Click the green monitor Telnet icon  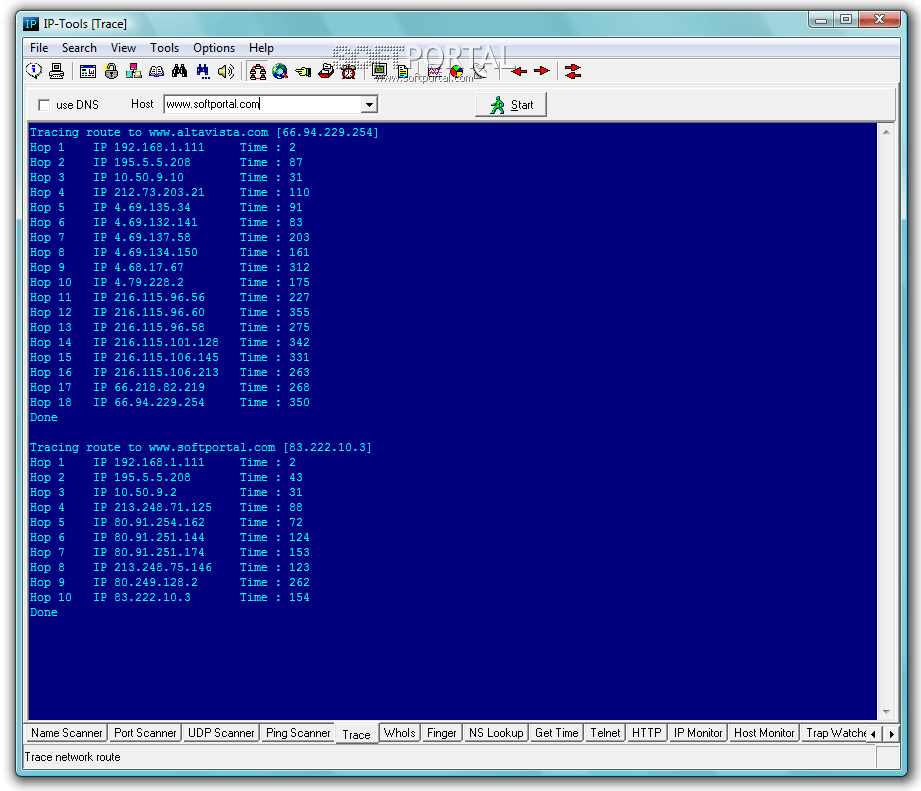coord(379,71)
